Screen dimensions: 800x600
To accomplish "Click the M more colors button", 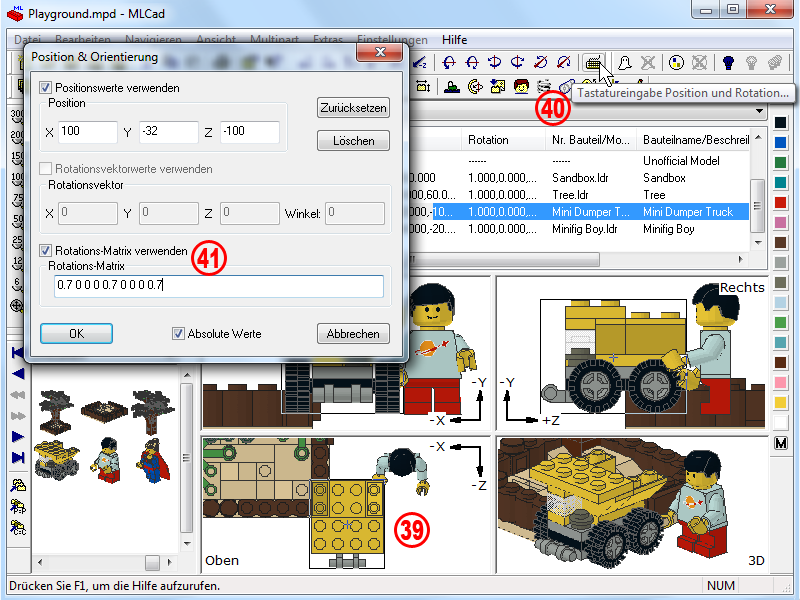I will 781,443.
